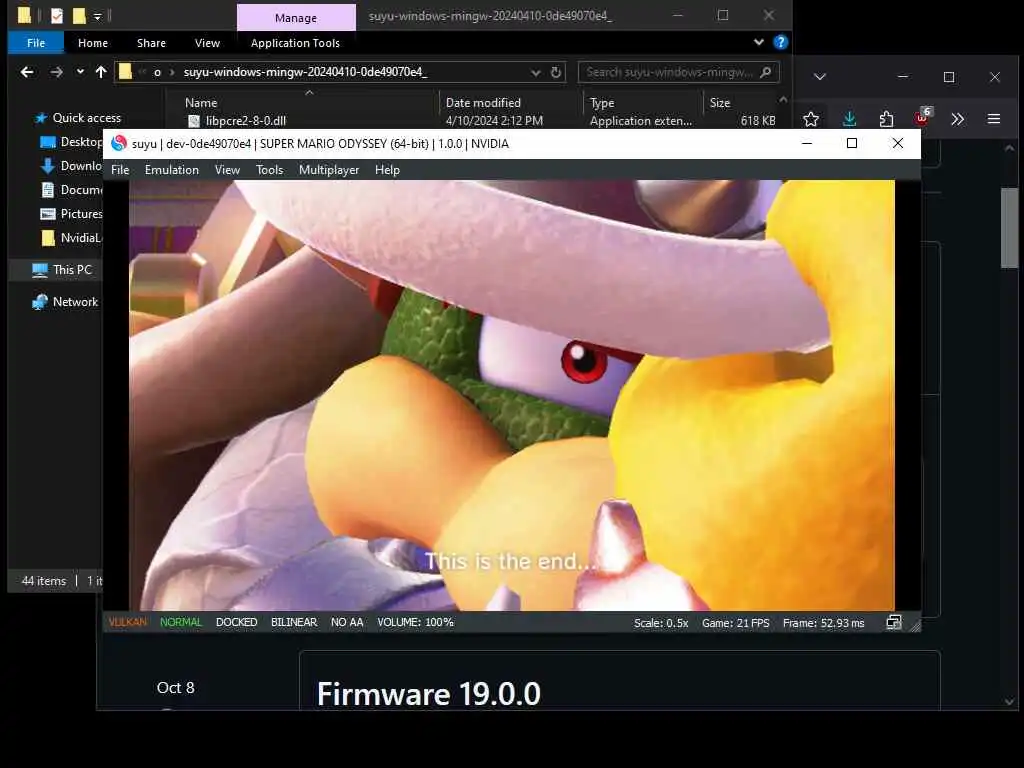Screen dimensions: 1024x768
Task: Expand the Explorer ribbon chevron
Action: pyautogui.click(x=758, y=42)
